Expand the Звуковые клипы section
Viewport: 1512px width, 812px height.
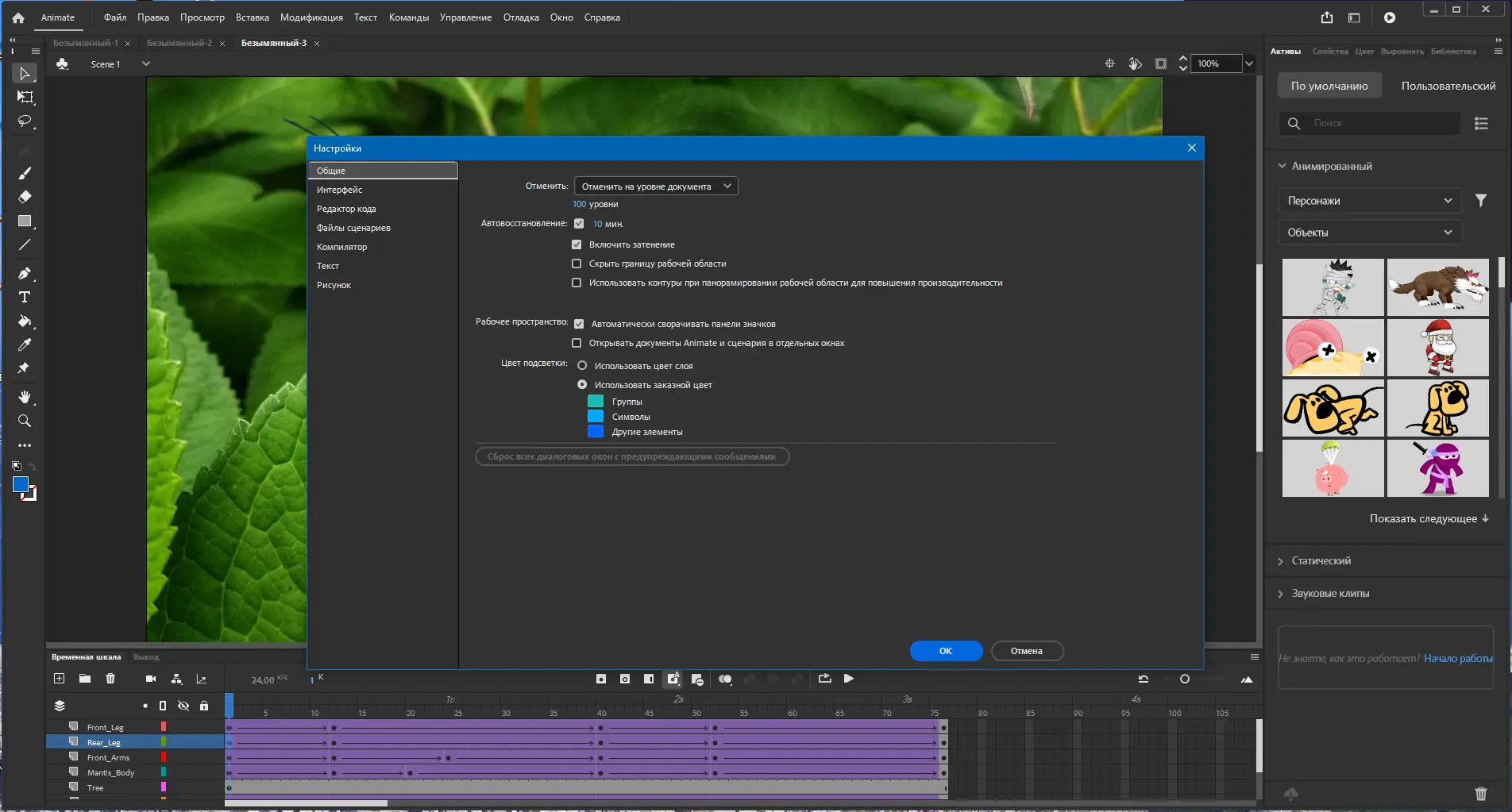coord(1330,594)
